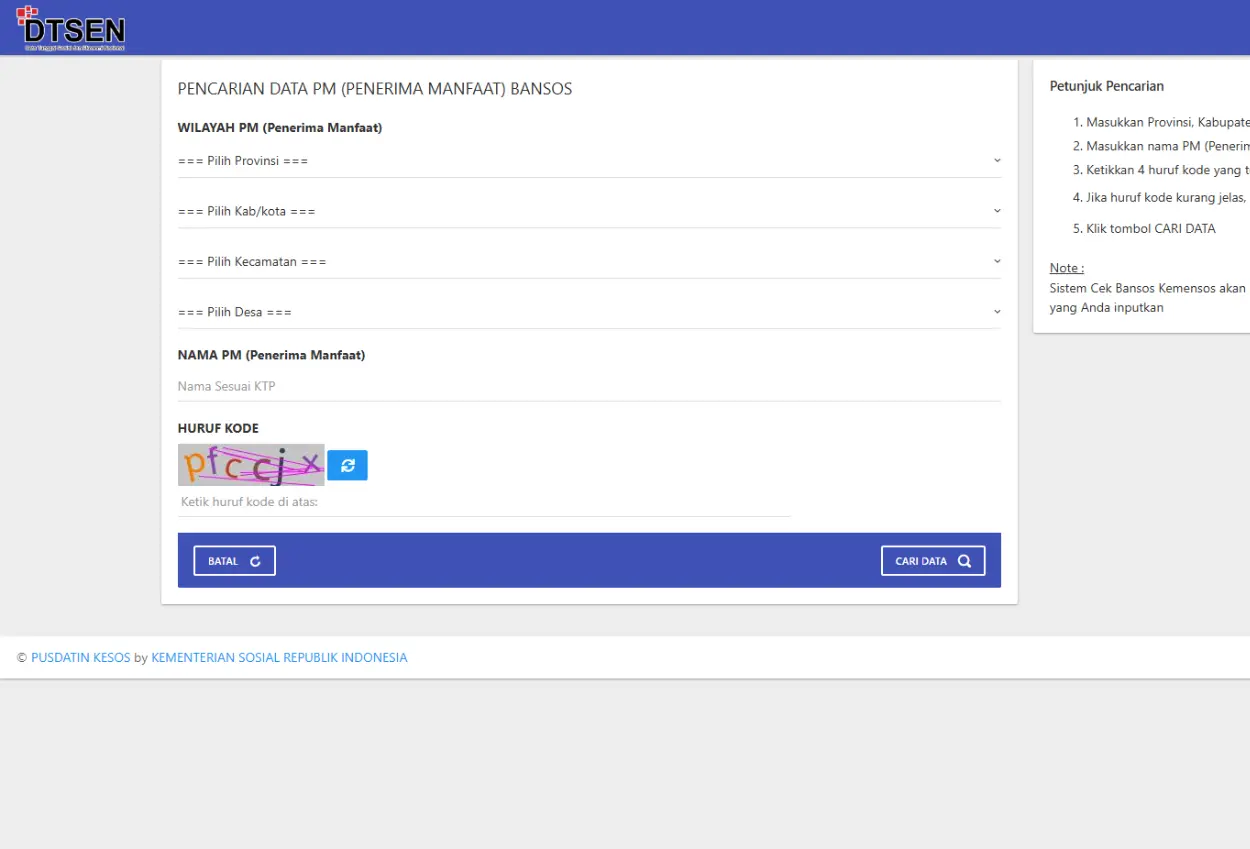Click the captcha letters image
The image size is (1250, 849).
point(251,465)
